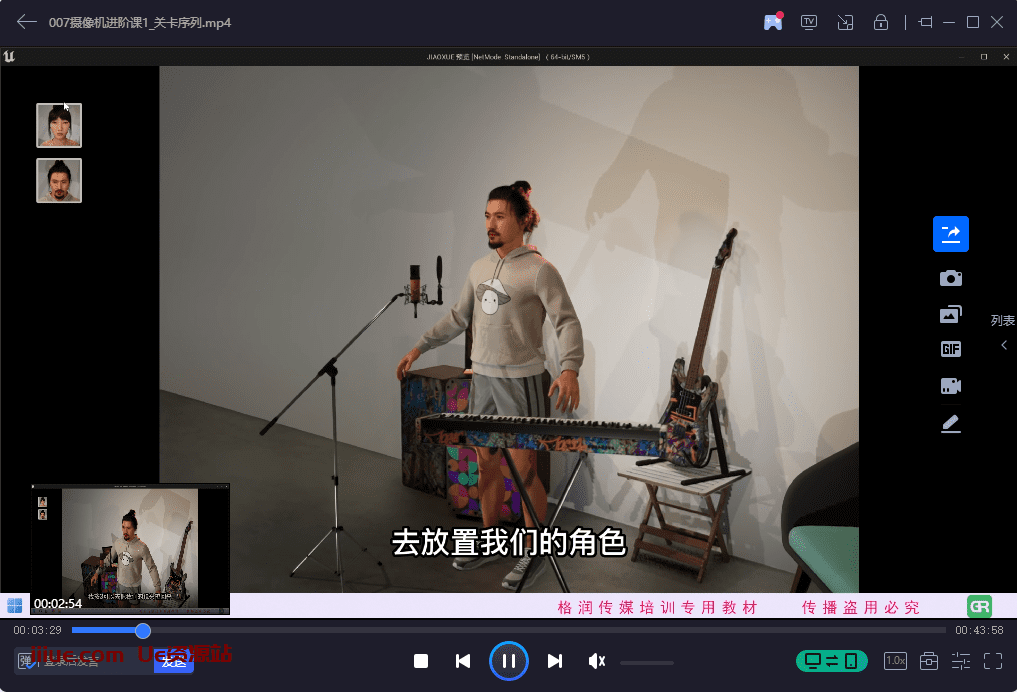The image size is (1017, 692).
Task: Pin the player window on top
Action: point(925,22)
